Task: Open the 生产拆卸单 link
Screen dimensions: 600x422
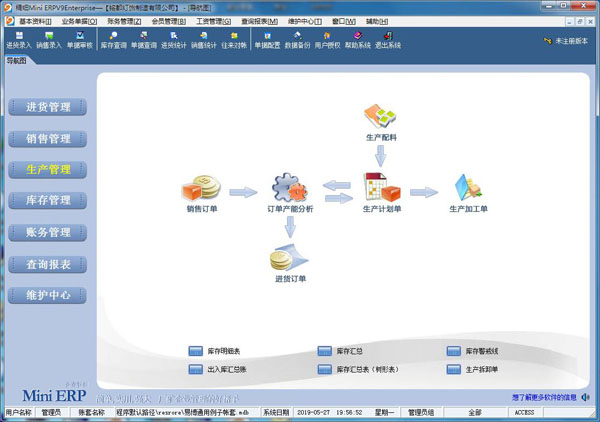Action: coord(481,369)
